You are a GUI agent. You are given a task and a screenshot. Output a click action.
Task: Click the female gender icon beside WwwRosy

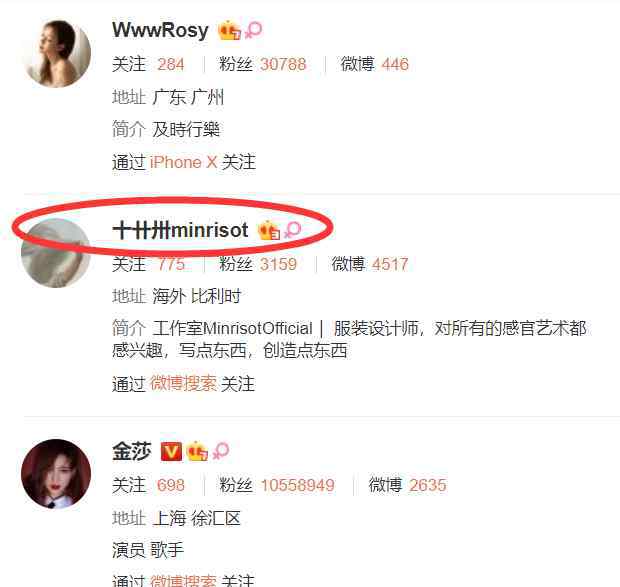click(253, 30)
